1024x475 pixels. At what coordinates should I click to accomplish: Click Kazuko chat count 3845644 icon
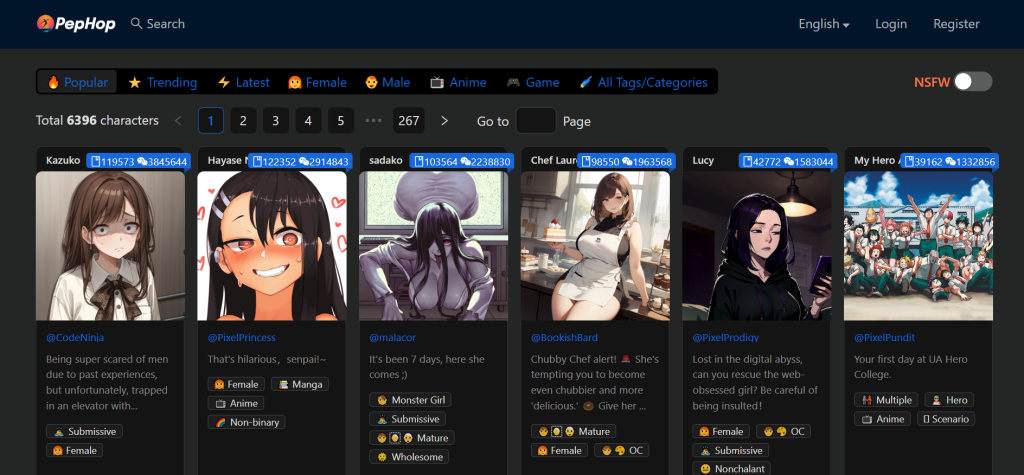142,161
